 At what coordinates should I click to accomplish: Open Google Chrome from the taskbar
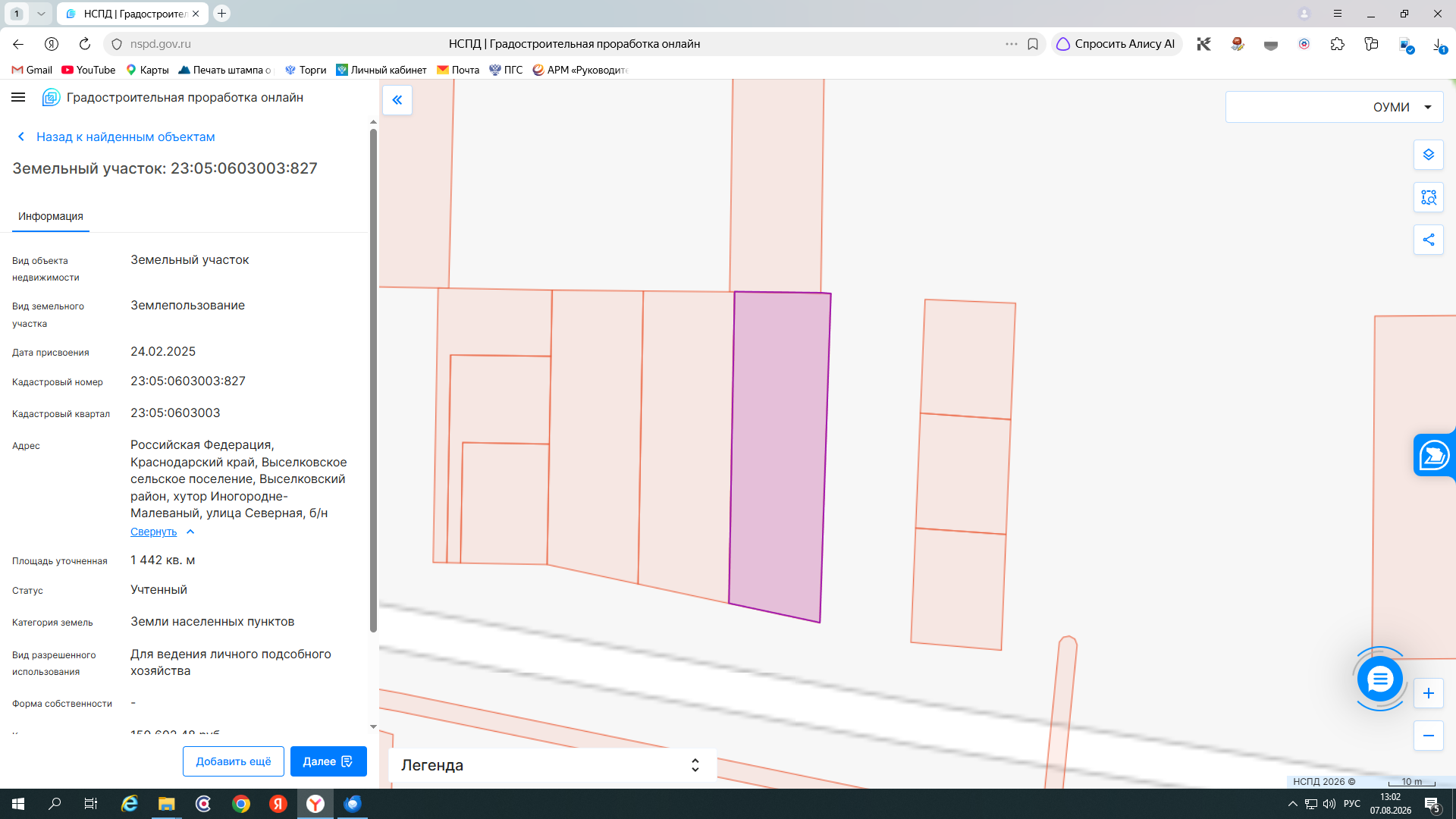click(241, 804)
